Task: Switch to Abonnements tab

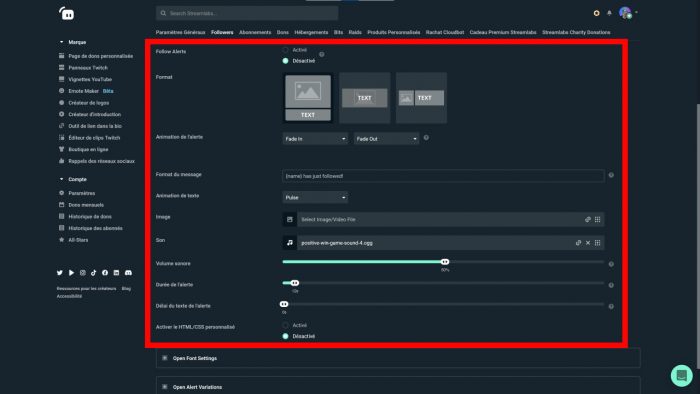Action: pos(255,33)
